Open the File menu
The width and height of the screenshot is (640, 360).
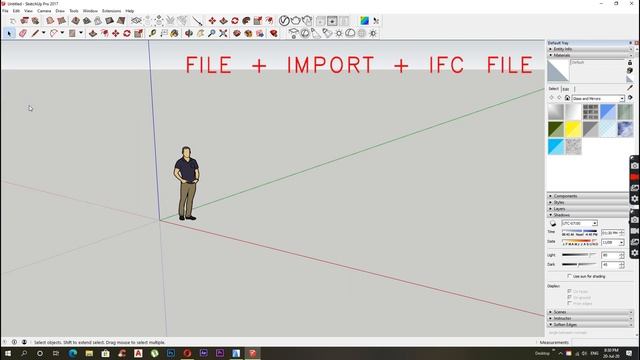click(x=5, y=11)
